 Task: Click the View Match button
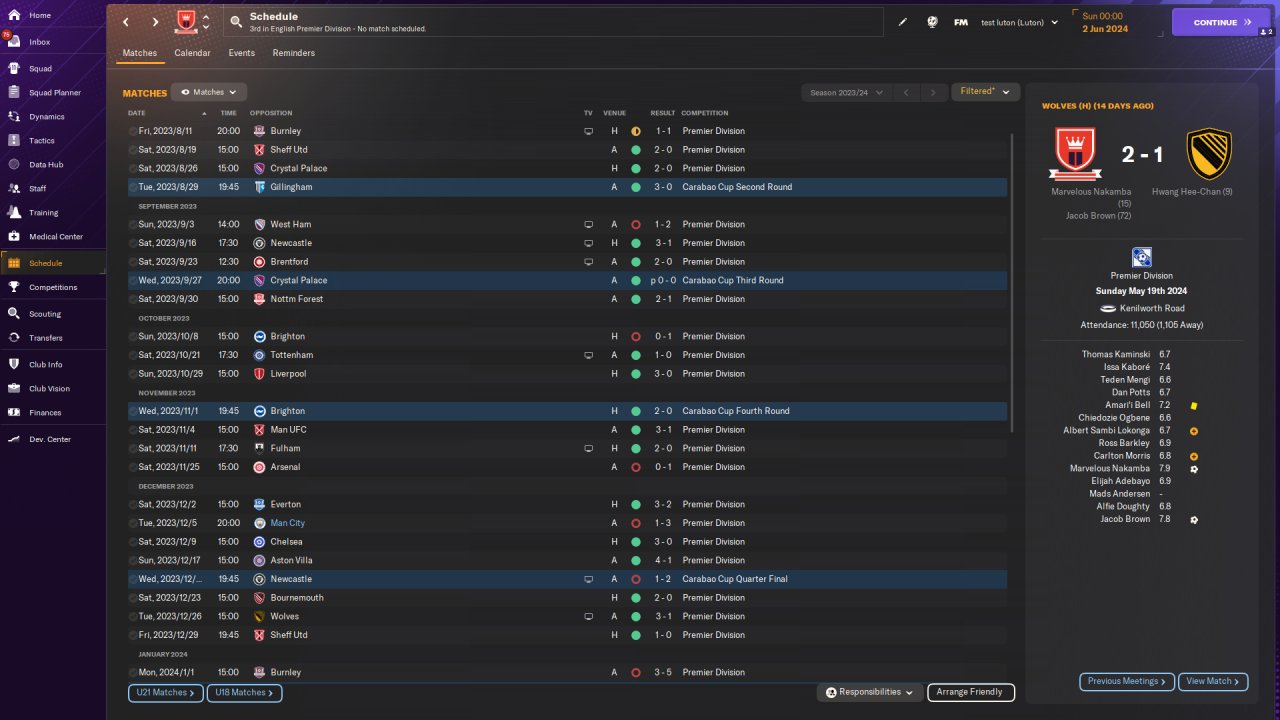1213,681
